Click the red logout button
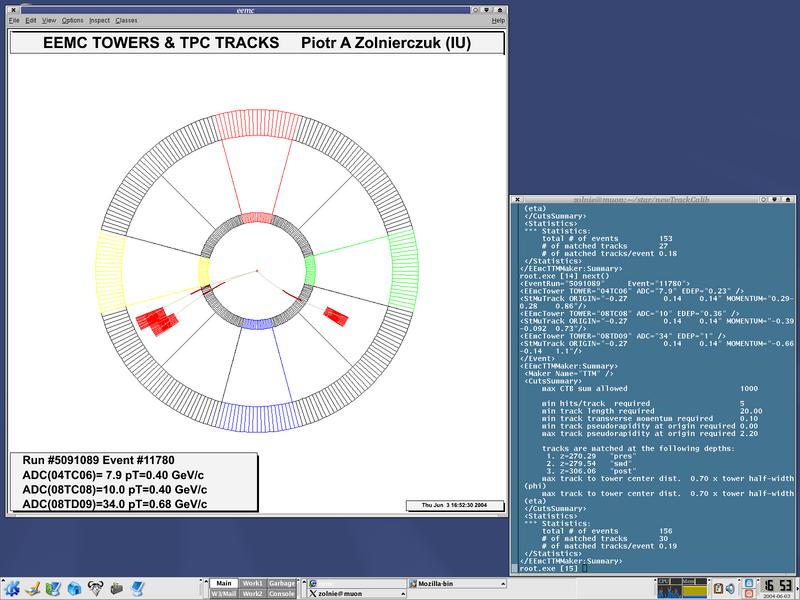800x600 pixels. point(748,593)
